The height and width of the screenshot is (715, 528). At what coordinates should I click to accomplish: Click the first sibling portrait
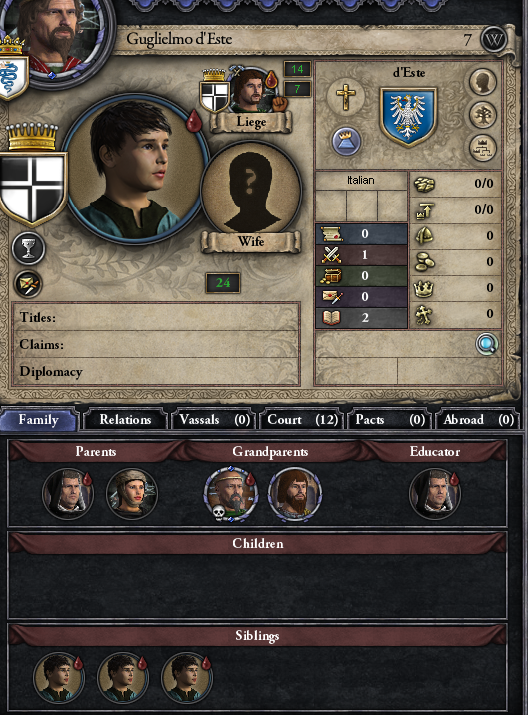(58, 678)
